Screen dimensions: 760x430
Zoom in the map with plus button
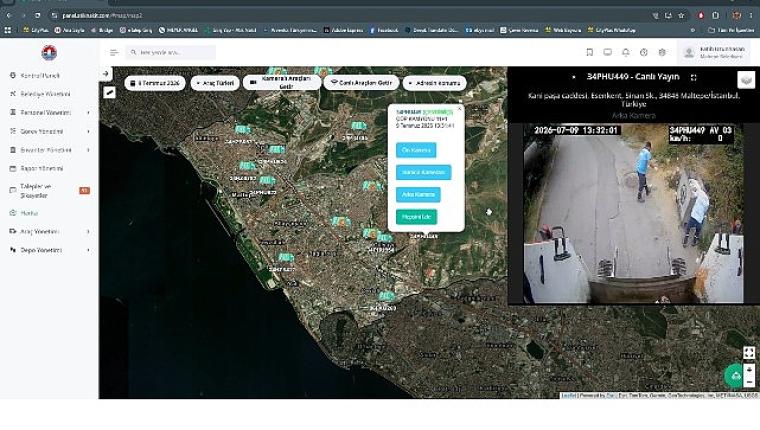pos(749,370)
